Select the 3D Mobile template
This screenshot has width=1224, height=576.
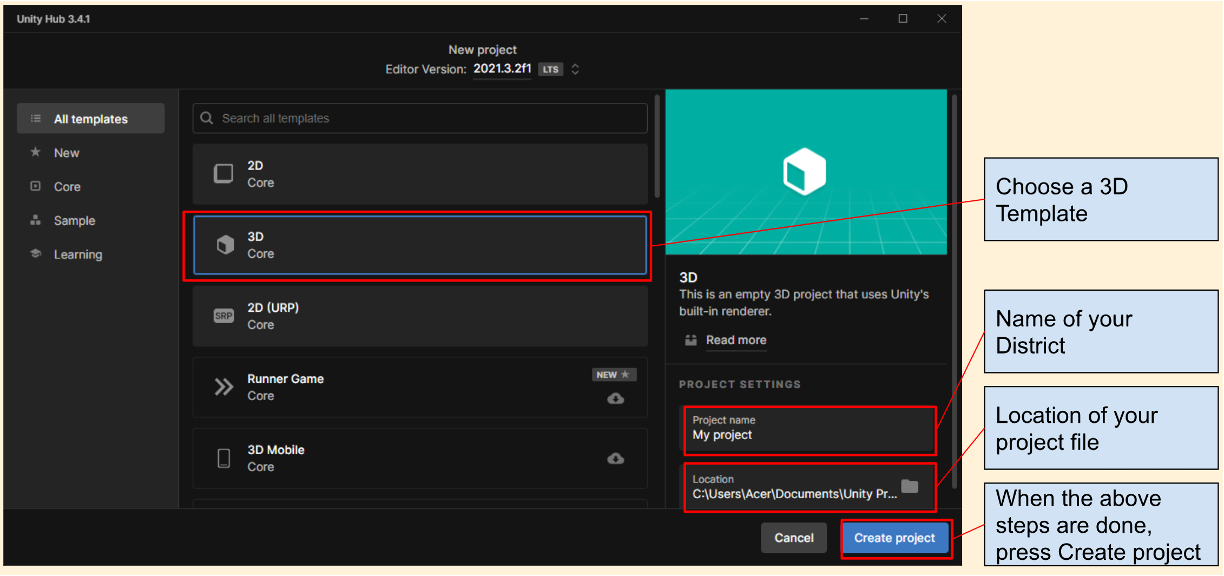click(x=420, y=458)
